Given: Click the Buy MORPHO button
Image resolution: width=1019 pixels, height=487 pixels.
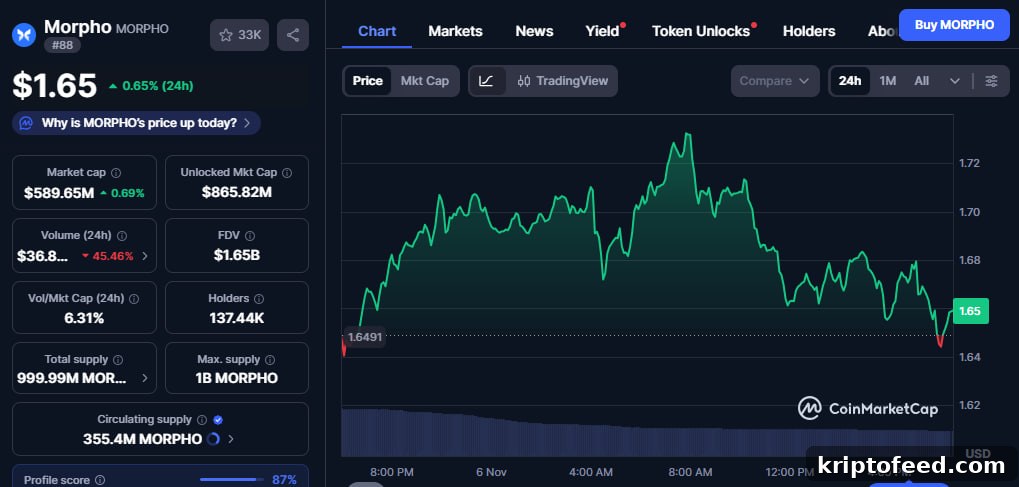Looking at the screenshot, I should (954, 25).
